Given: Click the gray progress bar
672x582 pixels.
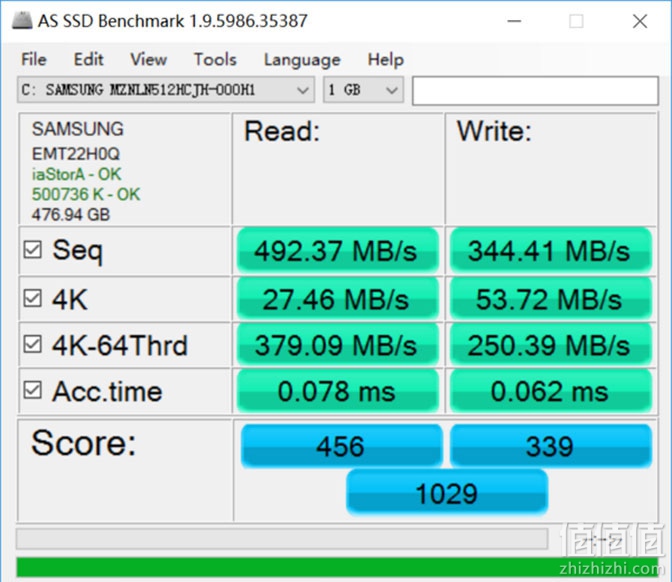Looking at the screenshot, I should [x=282, y=539].
